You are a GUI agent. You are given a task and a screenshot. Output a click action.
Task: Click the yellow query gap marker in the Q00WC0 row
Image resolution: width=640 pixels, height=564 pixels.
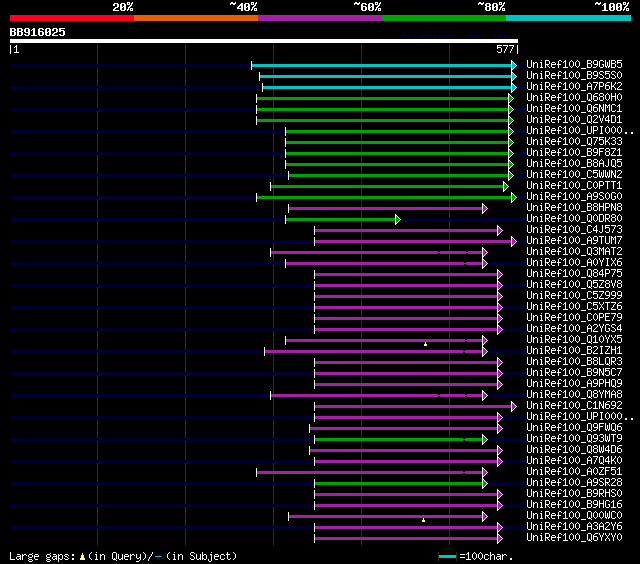coord(423,520)
